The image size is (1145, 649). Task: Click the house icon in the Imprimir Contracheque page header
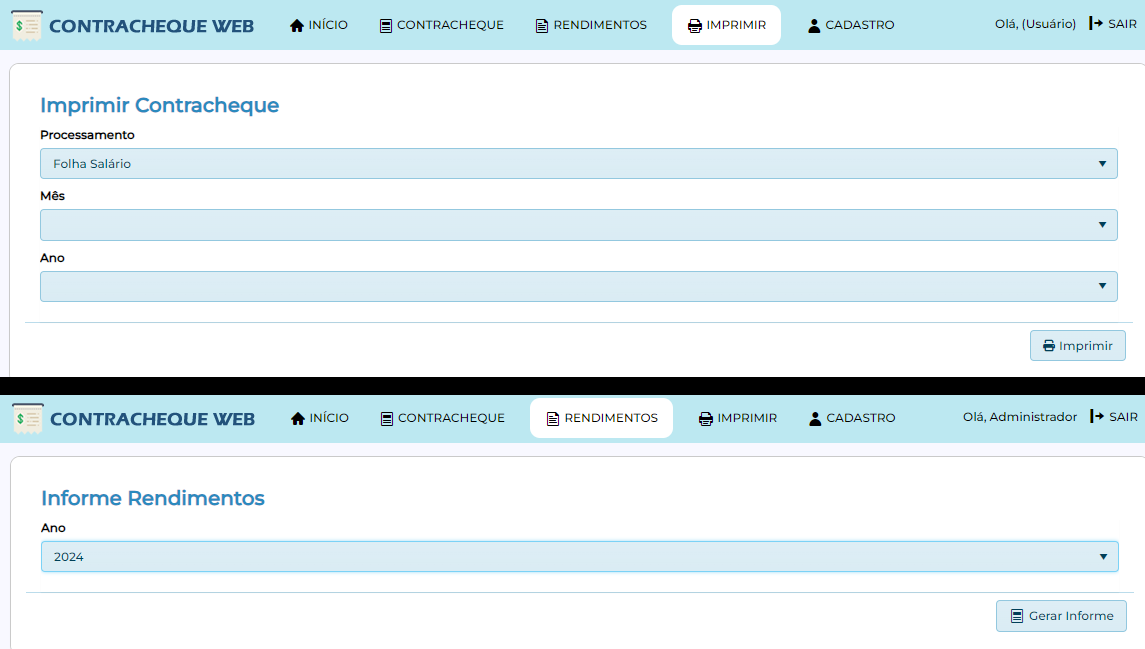[297, 25]
